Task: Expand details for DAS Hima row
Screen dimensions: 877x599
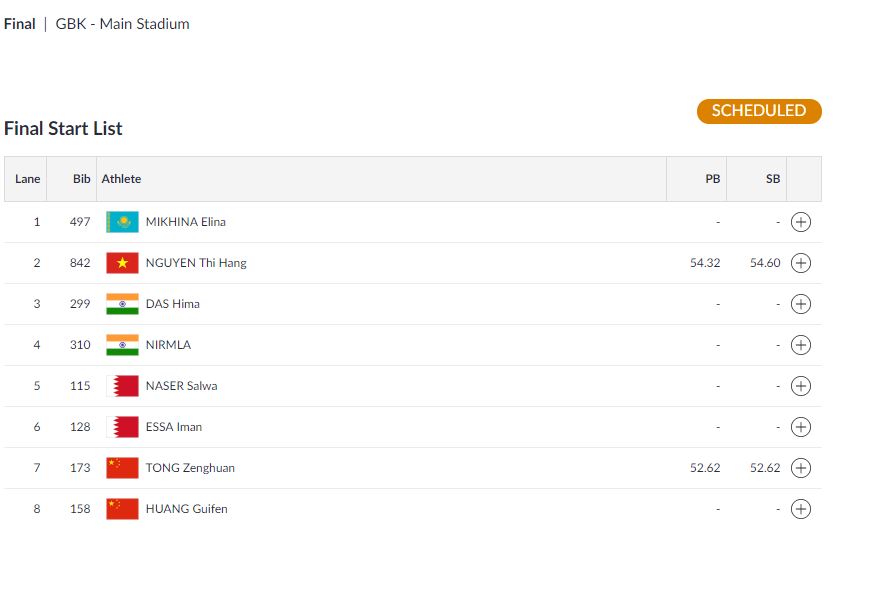Action: click(800, 304)
